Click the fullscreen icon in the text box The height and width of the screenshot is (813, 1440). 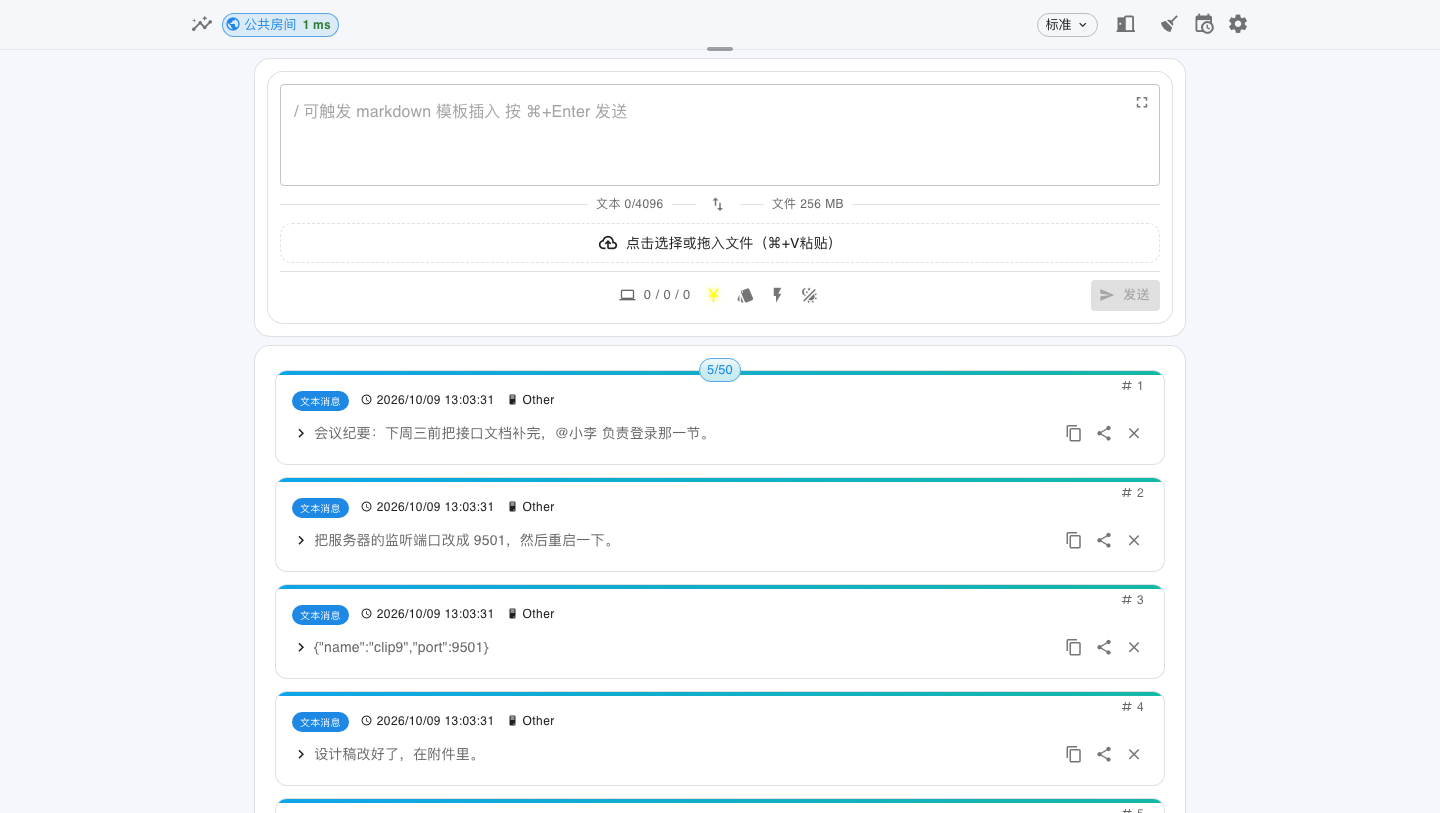click(1142, 102)
